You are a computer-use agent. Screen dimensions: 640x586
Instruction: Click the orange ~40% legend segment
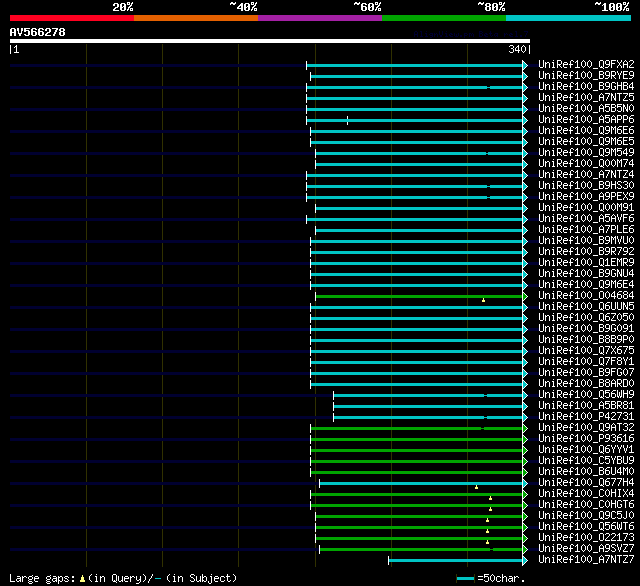[196, 18]
